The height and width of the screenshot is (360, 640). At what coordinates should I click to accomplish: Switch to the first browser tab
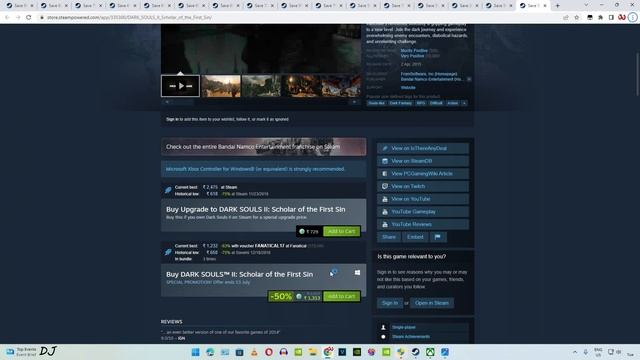[x=19, y=6]
